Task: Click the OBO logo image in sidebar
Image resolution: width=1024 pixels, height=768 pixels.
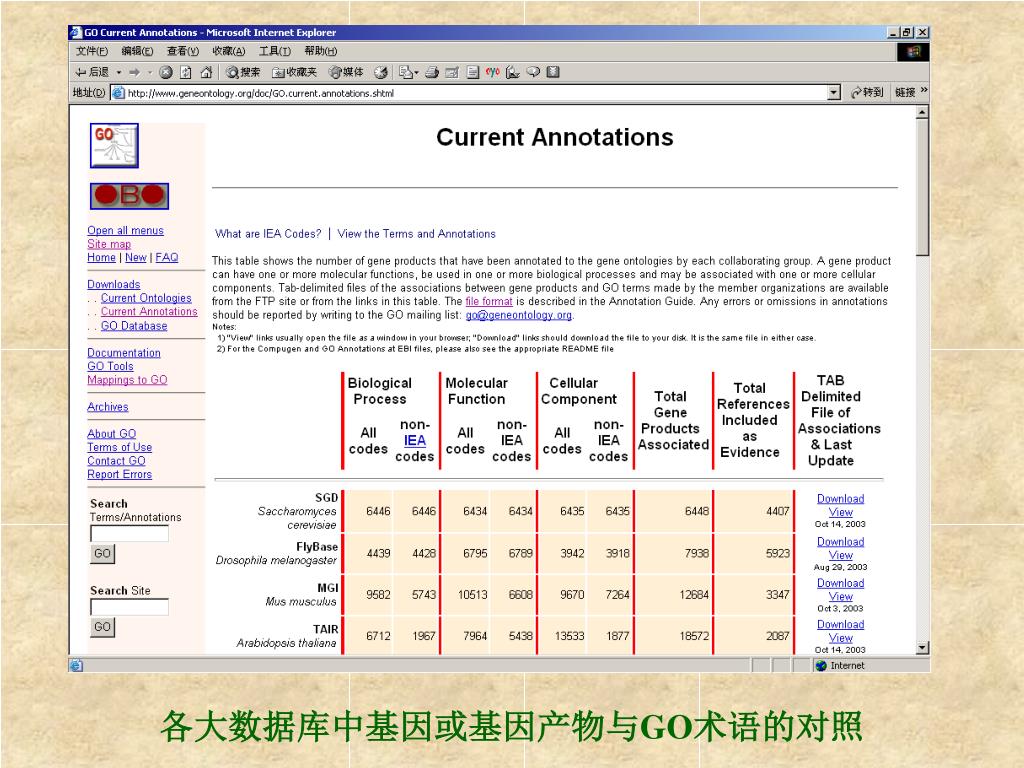Action: coord(129,196)
